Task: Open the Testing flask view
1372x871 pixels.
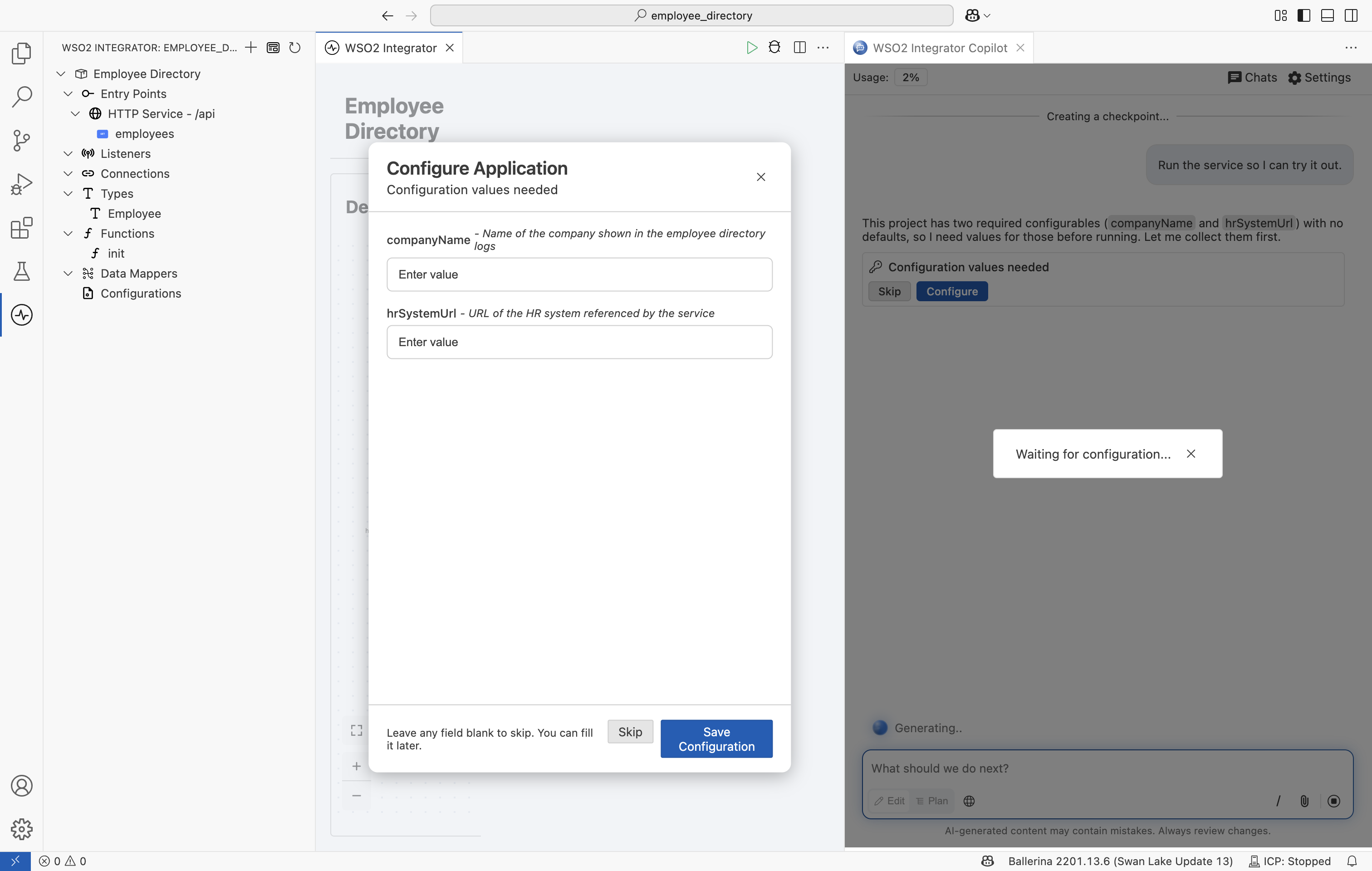Action: click(x=21, y=271)
